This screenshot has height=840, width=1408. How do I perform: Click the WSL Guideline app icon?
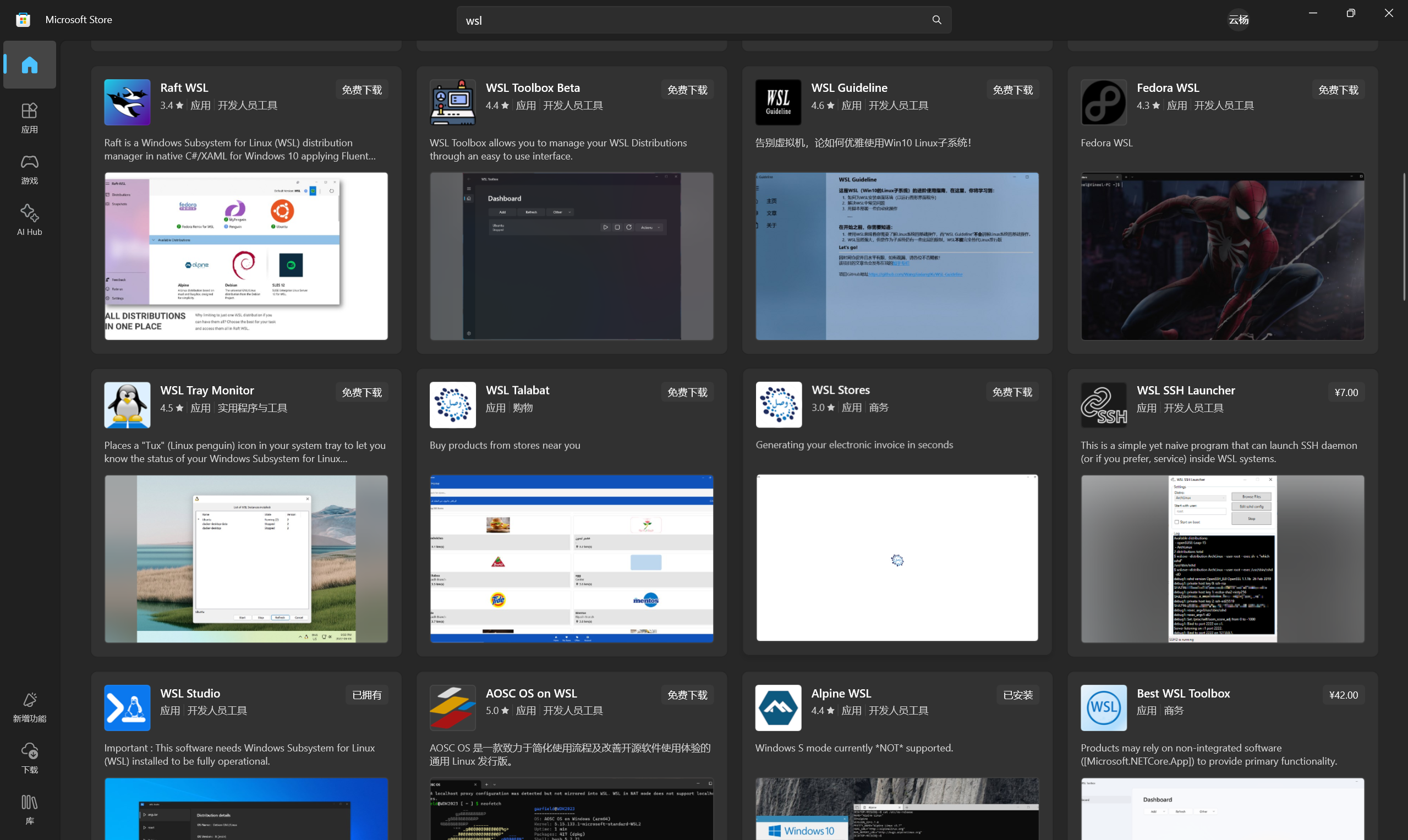point(779,102)
